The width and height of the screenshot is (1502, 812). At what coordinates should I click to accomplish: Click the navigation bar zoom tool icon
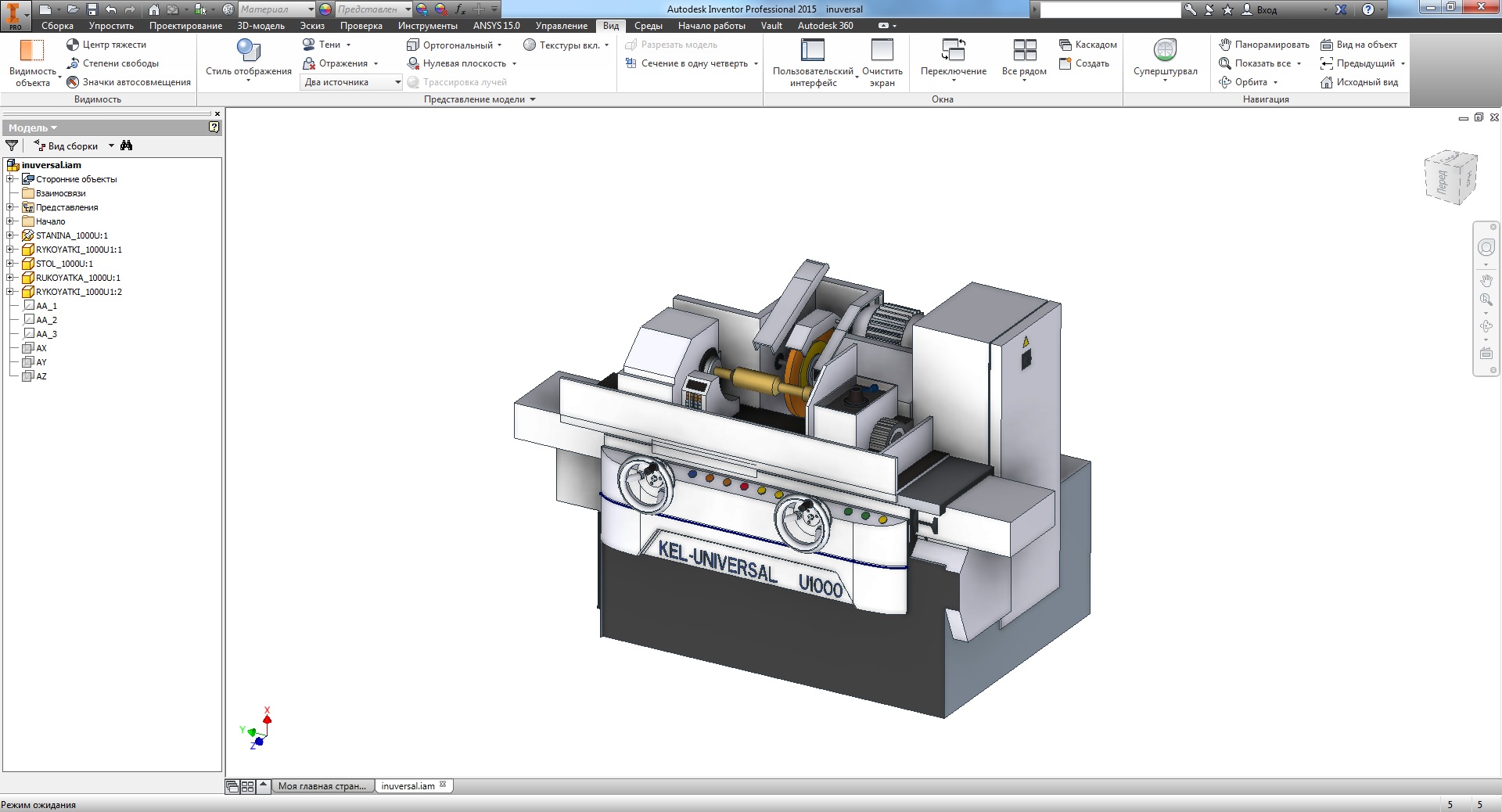[1486, 300]
